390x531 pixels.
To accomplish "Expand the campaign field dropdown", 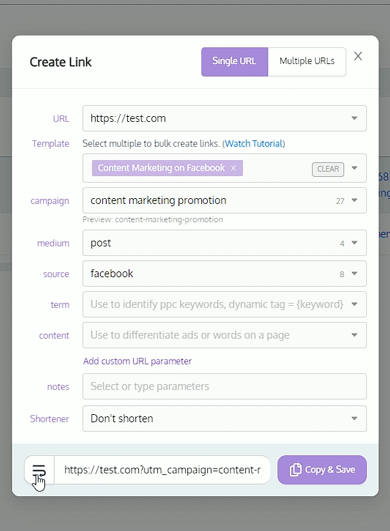I will click(354, 200).
